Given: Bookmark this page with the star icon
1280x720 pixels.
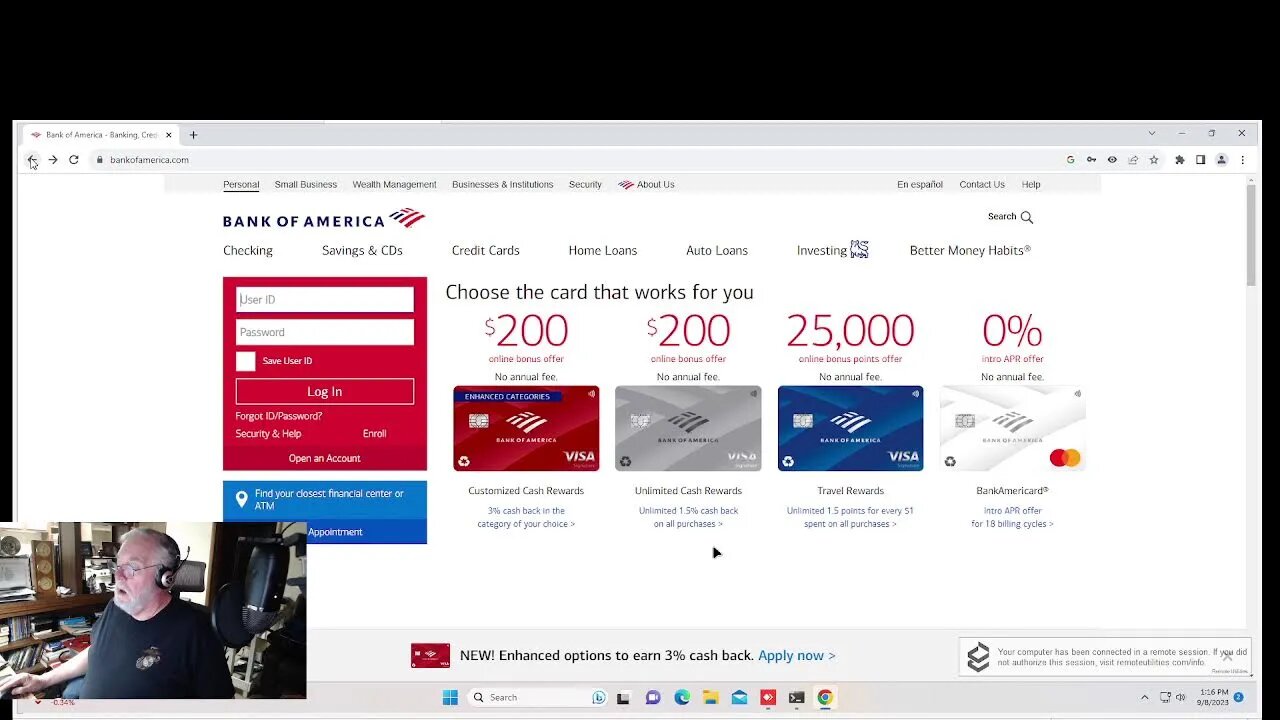Looking at the screenshot, I should [1154, 160].
